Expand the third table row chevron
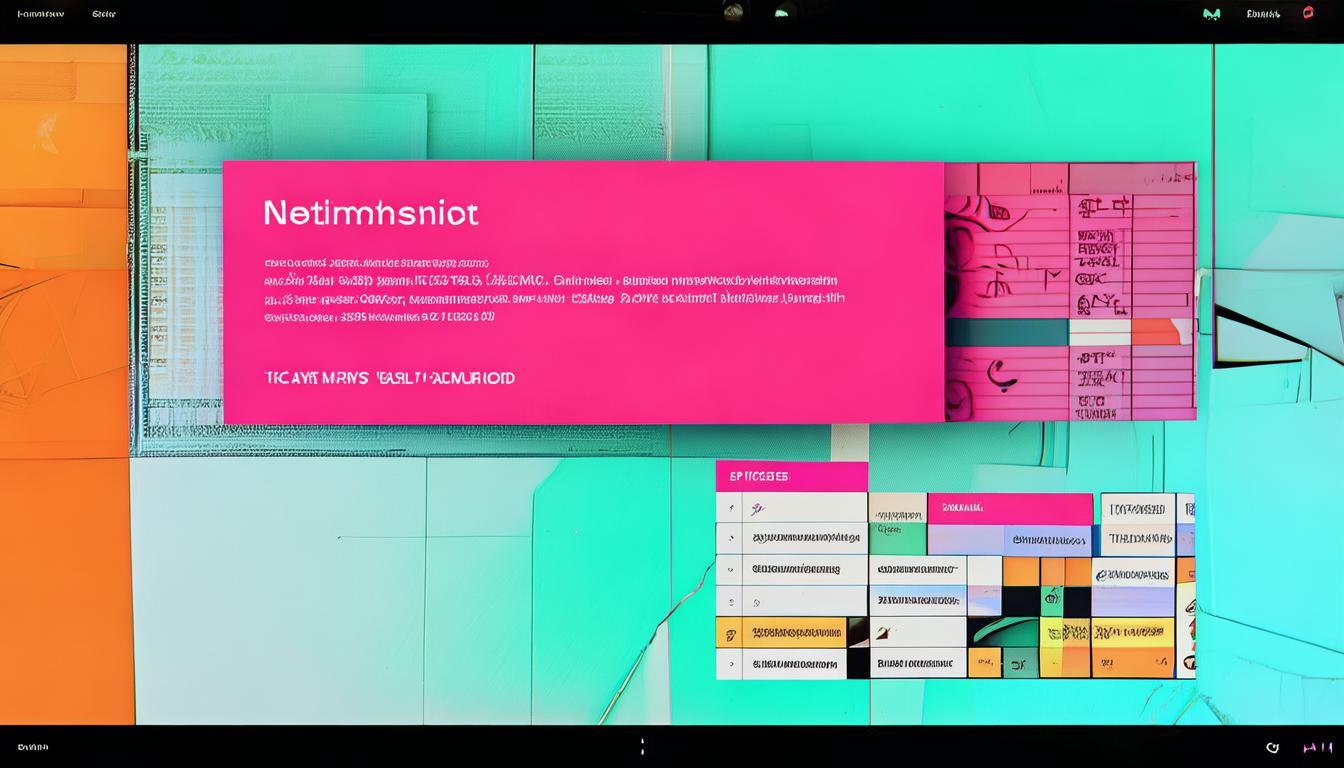This screenshot has height=768, width=1344. click(729, 570)
